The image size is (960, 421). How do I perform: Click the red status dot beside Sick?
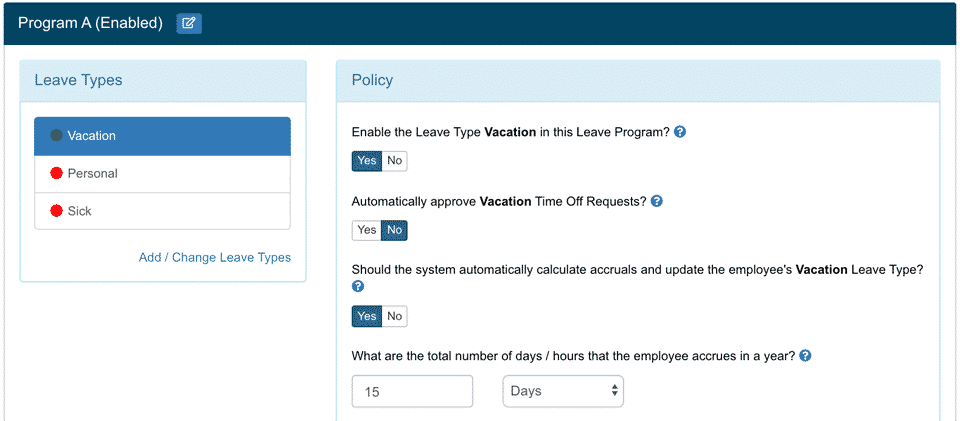(56, 212)
